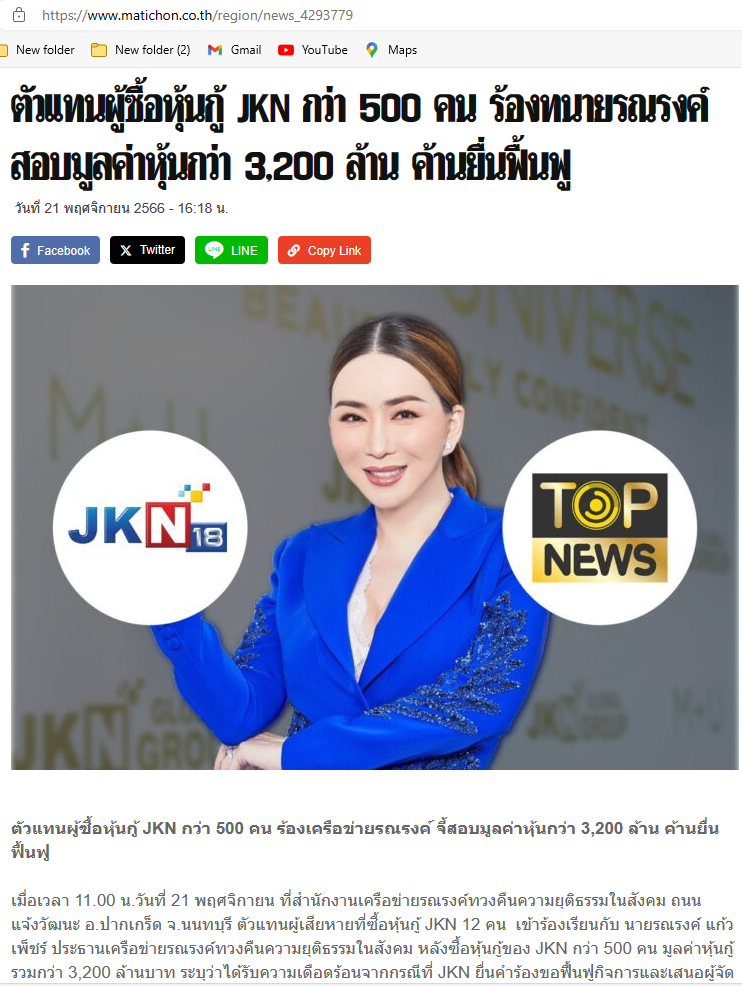Click the TOP NEWS logo in photo
Viewport: 742px width, 986px height.
pyautogui.click(x=600, y=527)
